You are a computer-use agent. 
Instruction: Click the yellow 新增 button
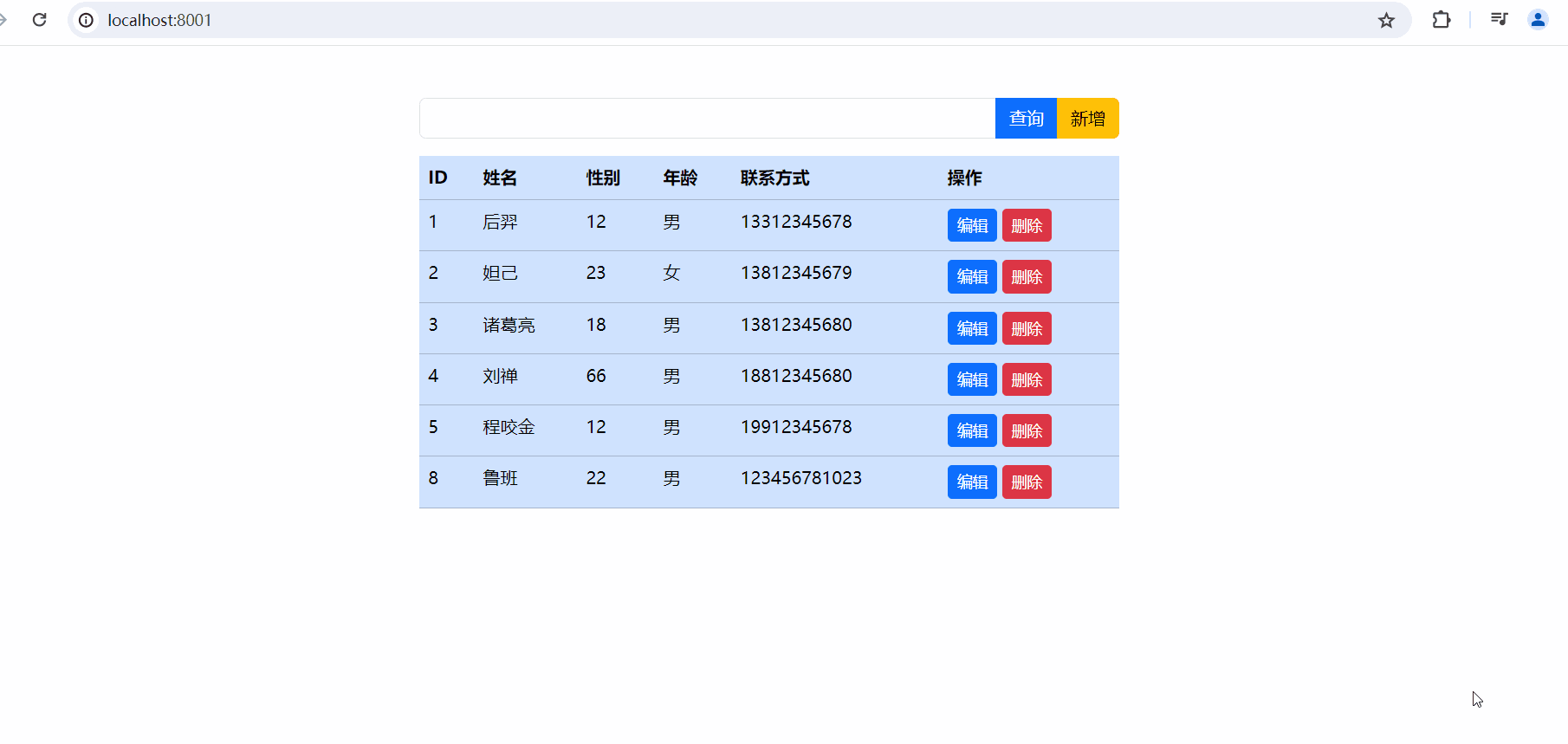tap(1088, 118)
